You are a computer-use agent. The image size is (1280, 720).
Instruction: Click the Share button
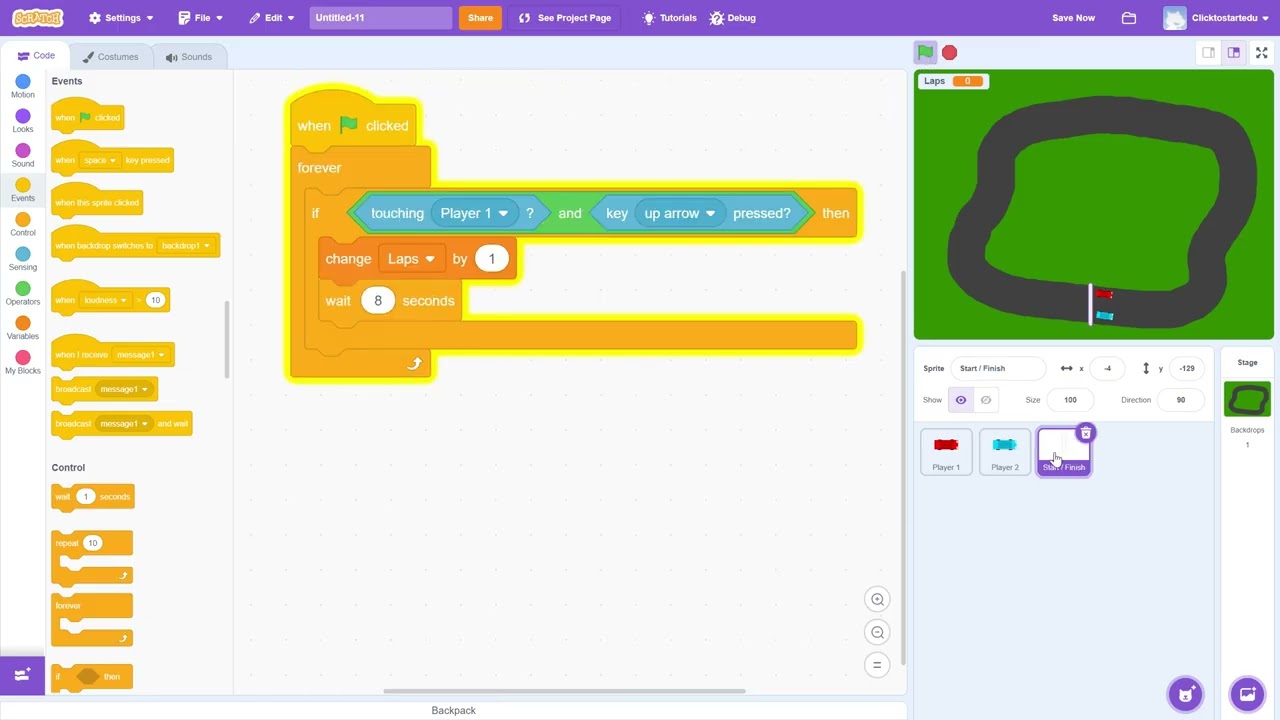(x=480, y=18)
